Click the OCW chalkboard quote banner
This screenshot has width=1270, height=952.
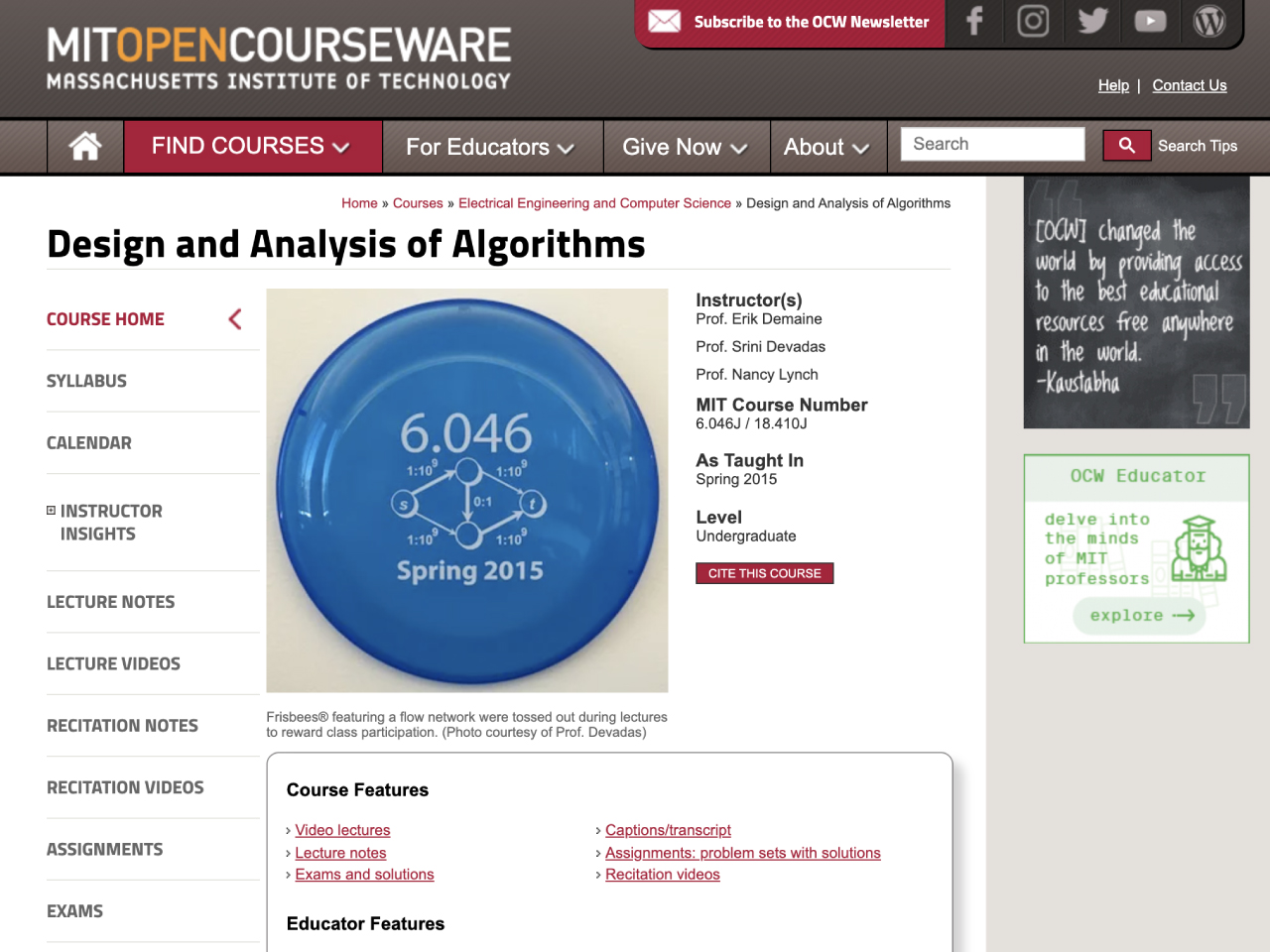pyautogui.click(x=1136, y=302)
